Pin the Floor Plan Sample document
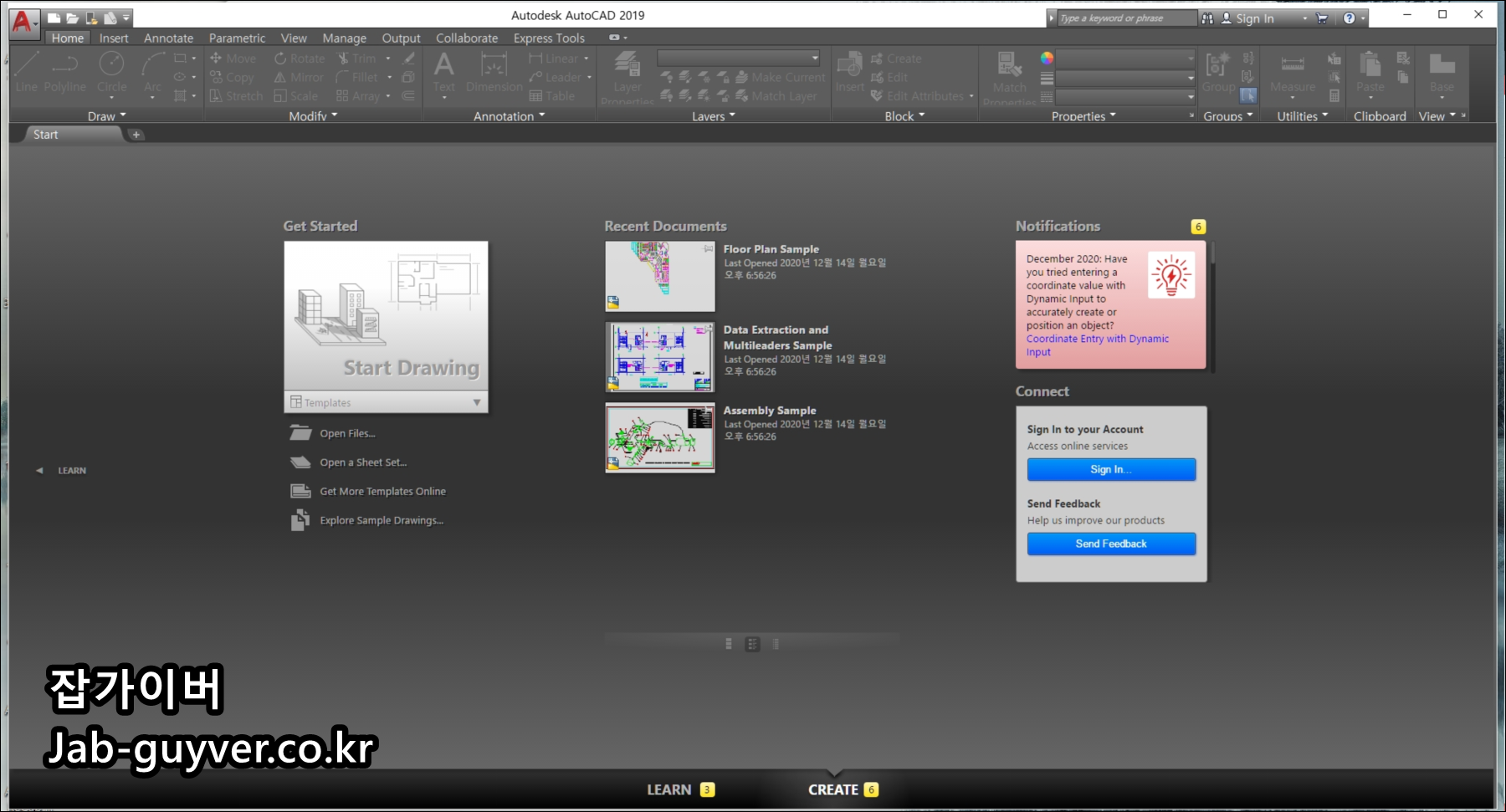The image size is (1506, 812). click(x=709, y=248)
